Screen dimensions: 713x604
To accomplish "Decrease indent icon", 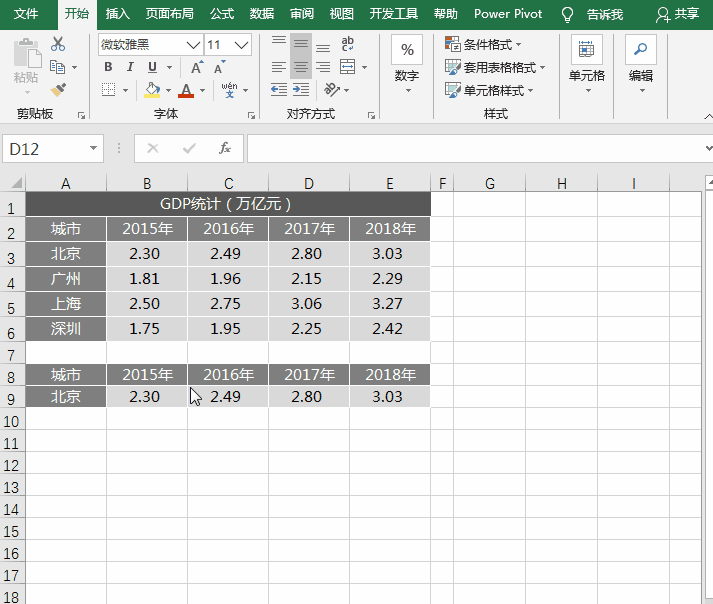I will tap(279, 90).
